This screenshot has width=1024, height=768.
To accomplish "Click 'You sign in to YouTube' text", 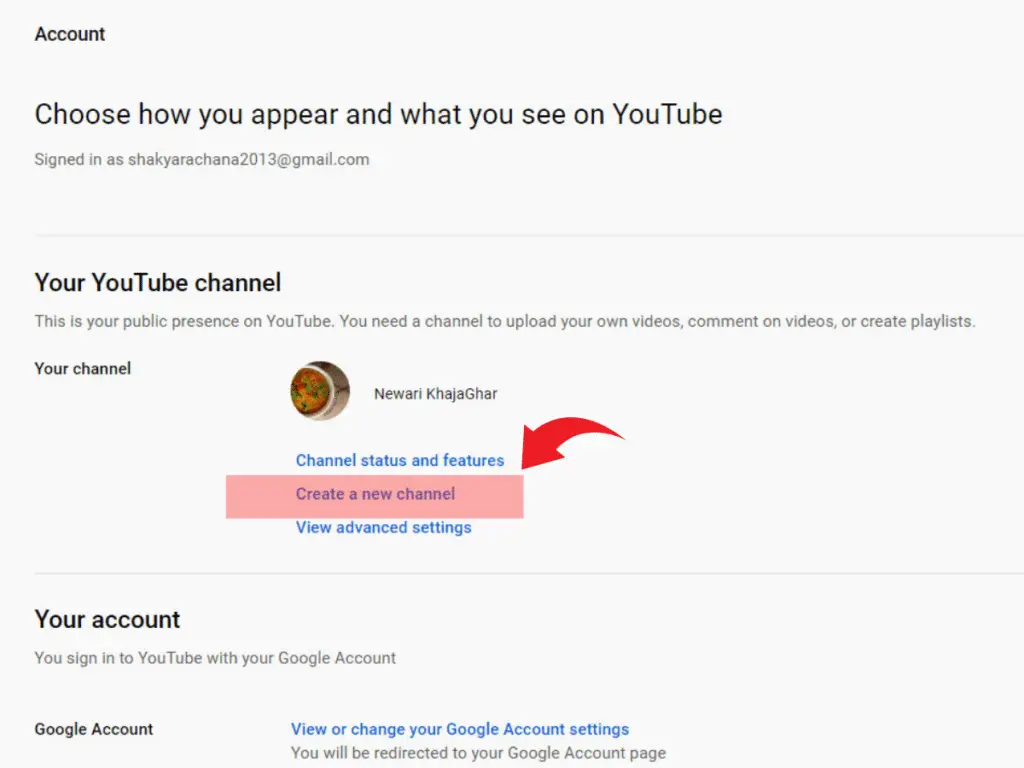I will (x=215, y=658).
